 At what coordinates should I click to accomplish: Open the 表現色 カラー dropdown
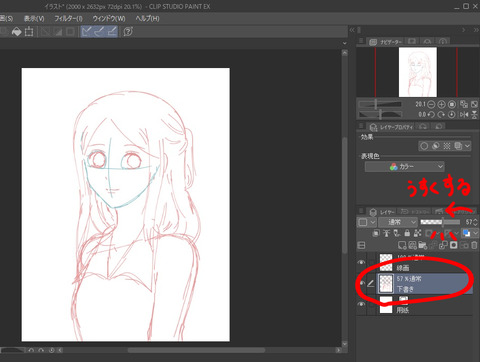(405, 166)
